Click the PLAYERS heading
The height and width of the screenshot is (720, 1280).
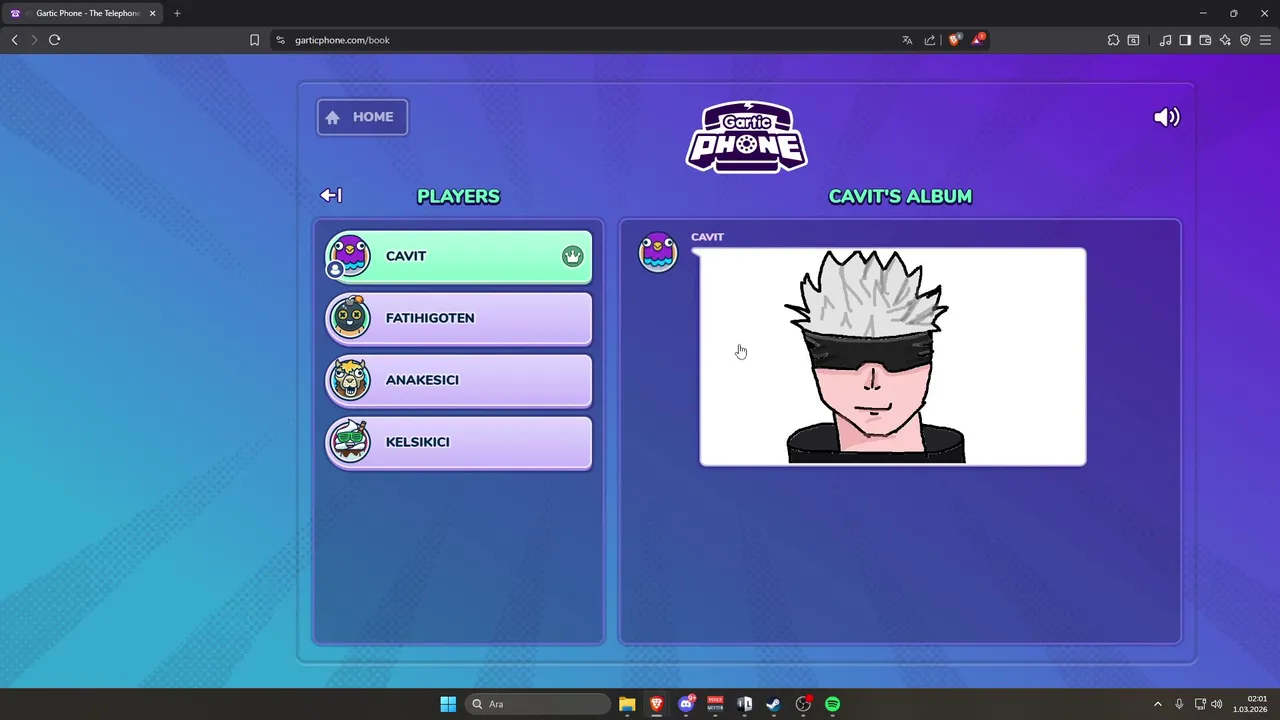pos(458,196)
